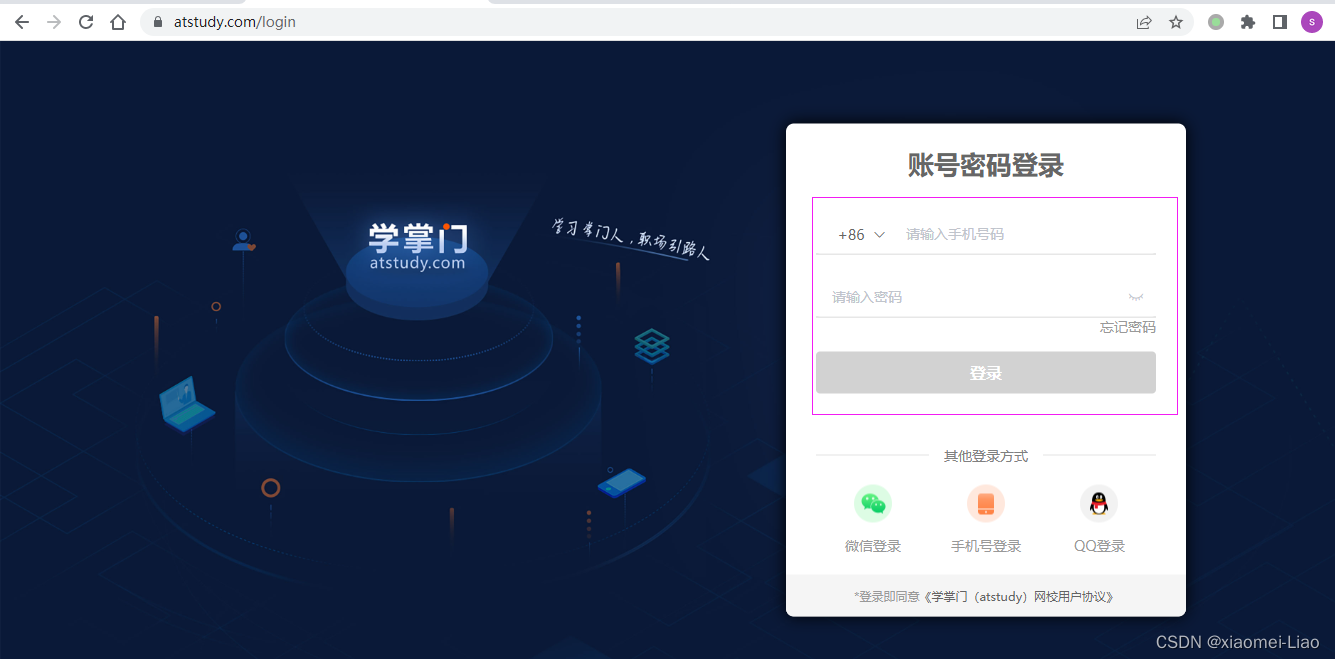This screenshot has width=1335, height=659.
Task: Click the lock icon in the address bar
Action: coord(157,22)
